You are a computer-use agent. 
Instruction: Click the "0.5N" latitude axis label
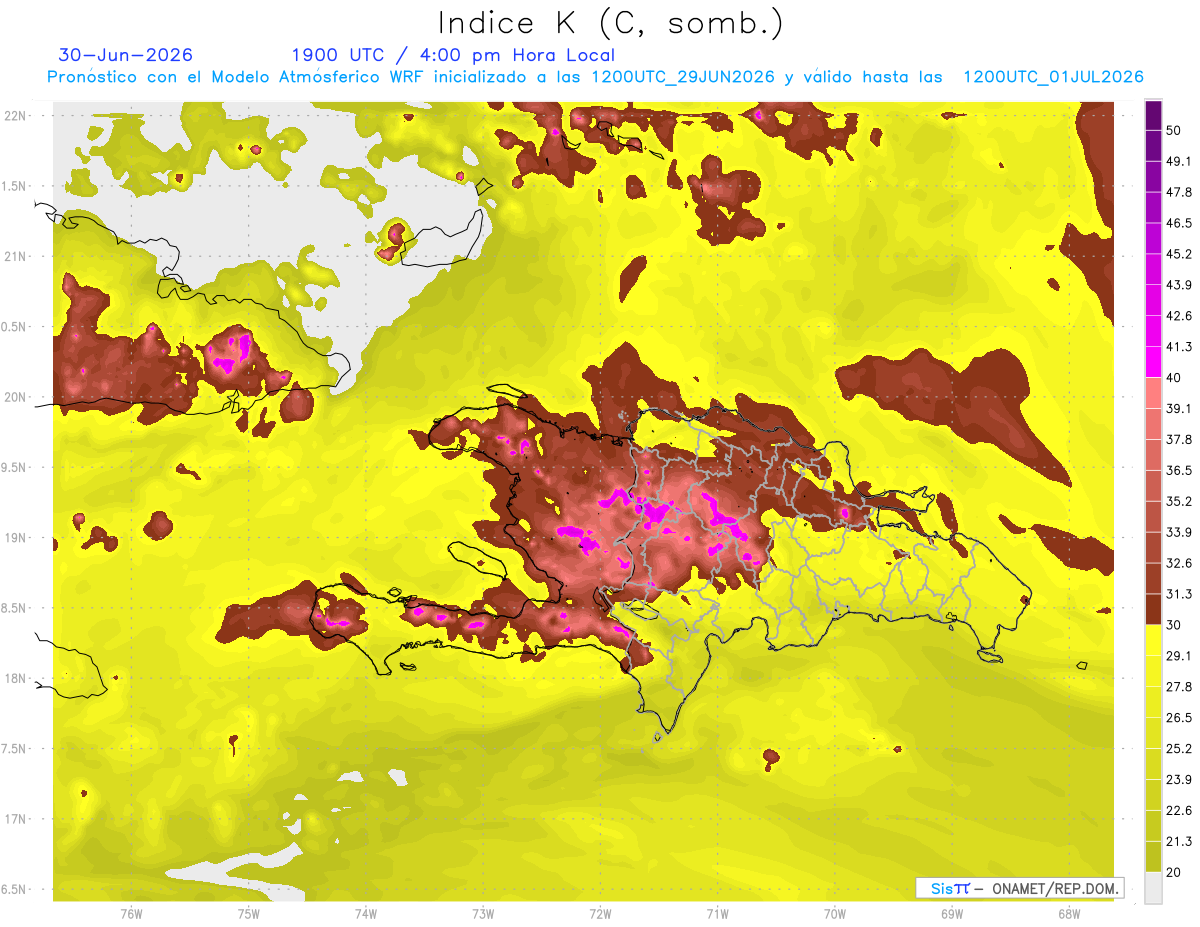(15, 327)
